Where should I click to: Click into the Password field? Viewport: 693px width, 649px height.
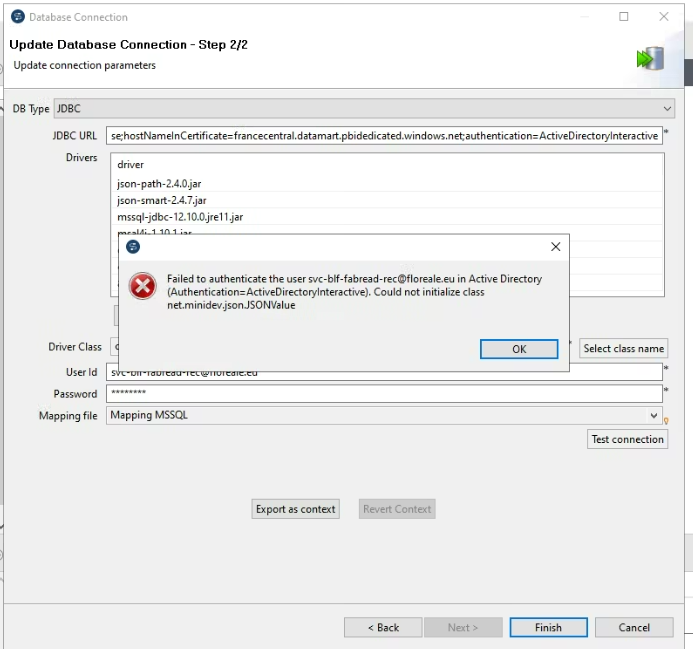point(384,393)
